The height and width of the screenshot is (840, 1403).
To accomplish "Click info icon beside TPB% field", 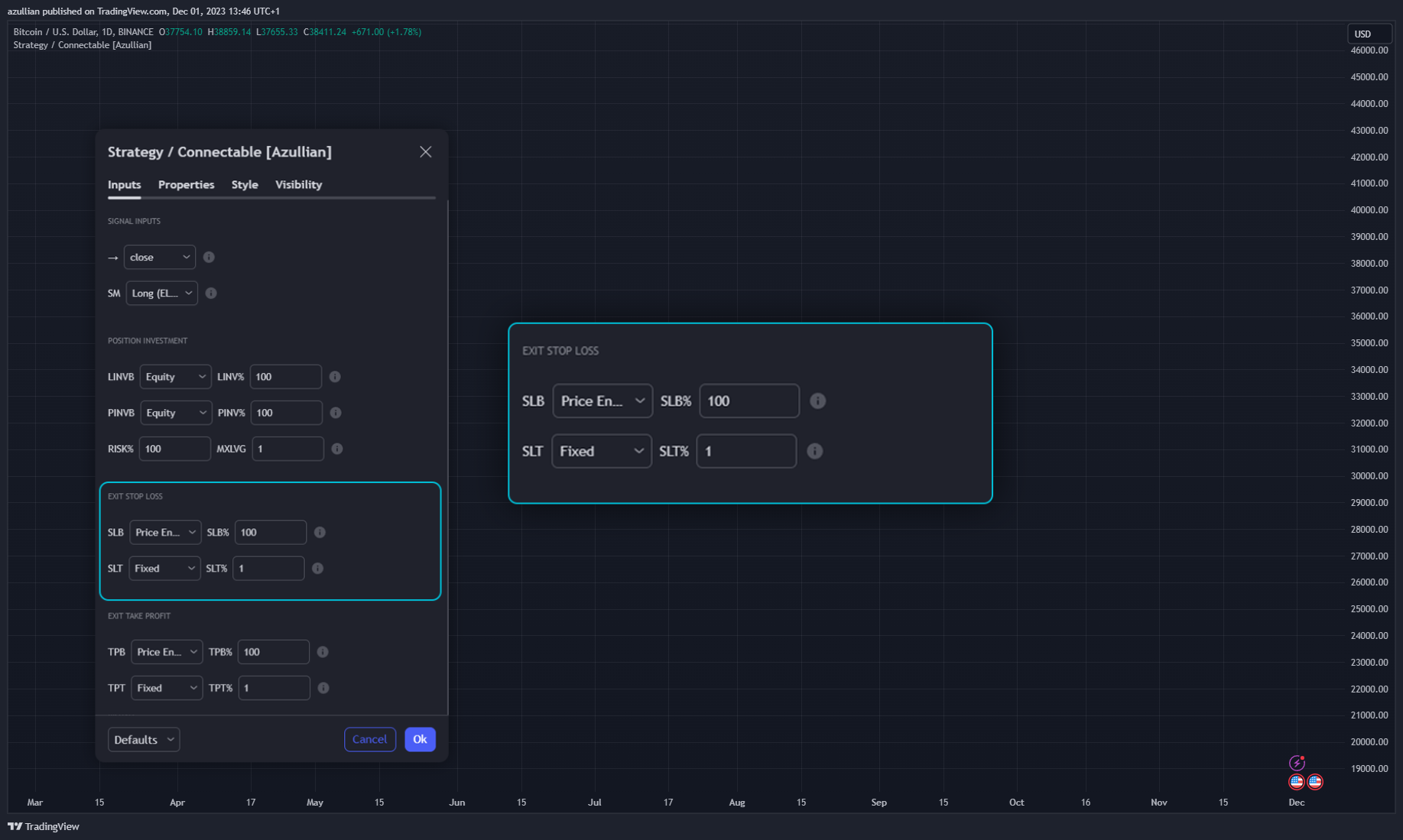I will [x=323, y=652].
